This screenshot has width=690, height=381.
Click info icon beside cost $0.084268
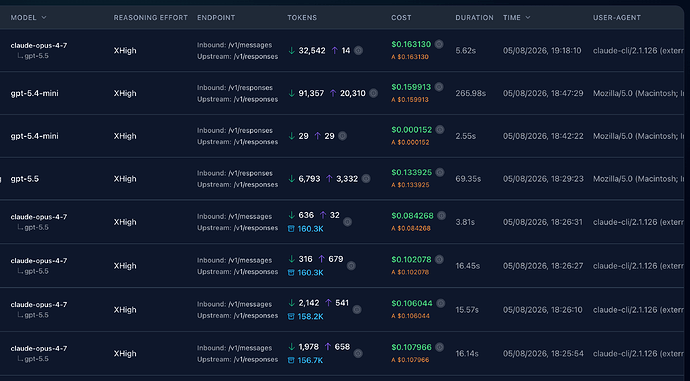441,216
